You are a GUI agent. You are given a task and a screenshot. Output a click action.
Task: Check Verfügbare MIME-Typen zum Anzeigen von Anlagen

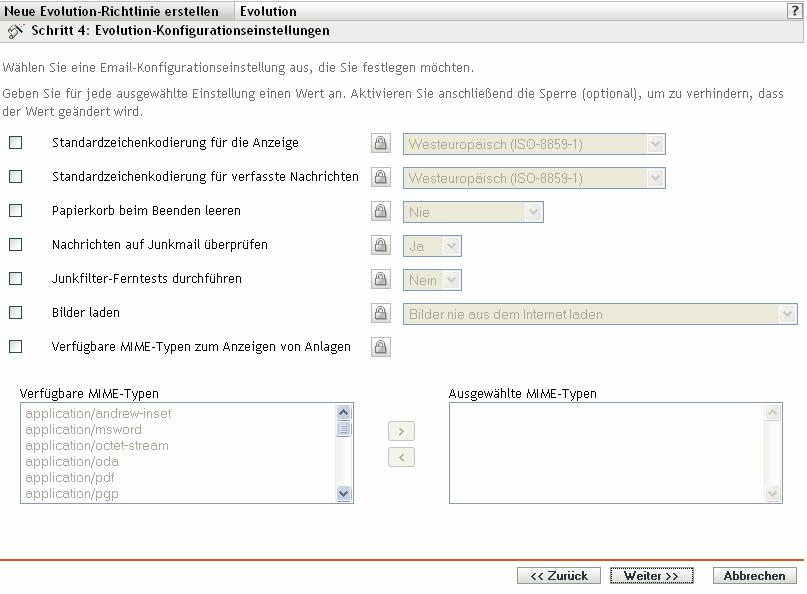coord(15,346)
